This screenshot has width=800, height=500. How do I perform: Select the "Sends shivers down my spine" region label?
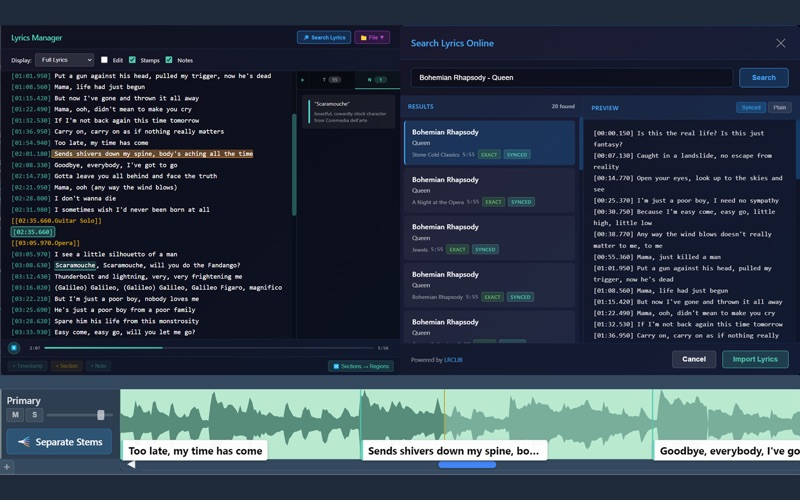454,451
